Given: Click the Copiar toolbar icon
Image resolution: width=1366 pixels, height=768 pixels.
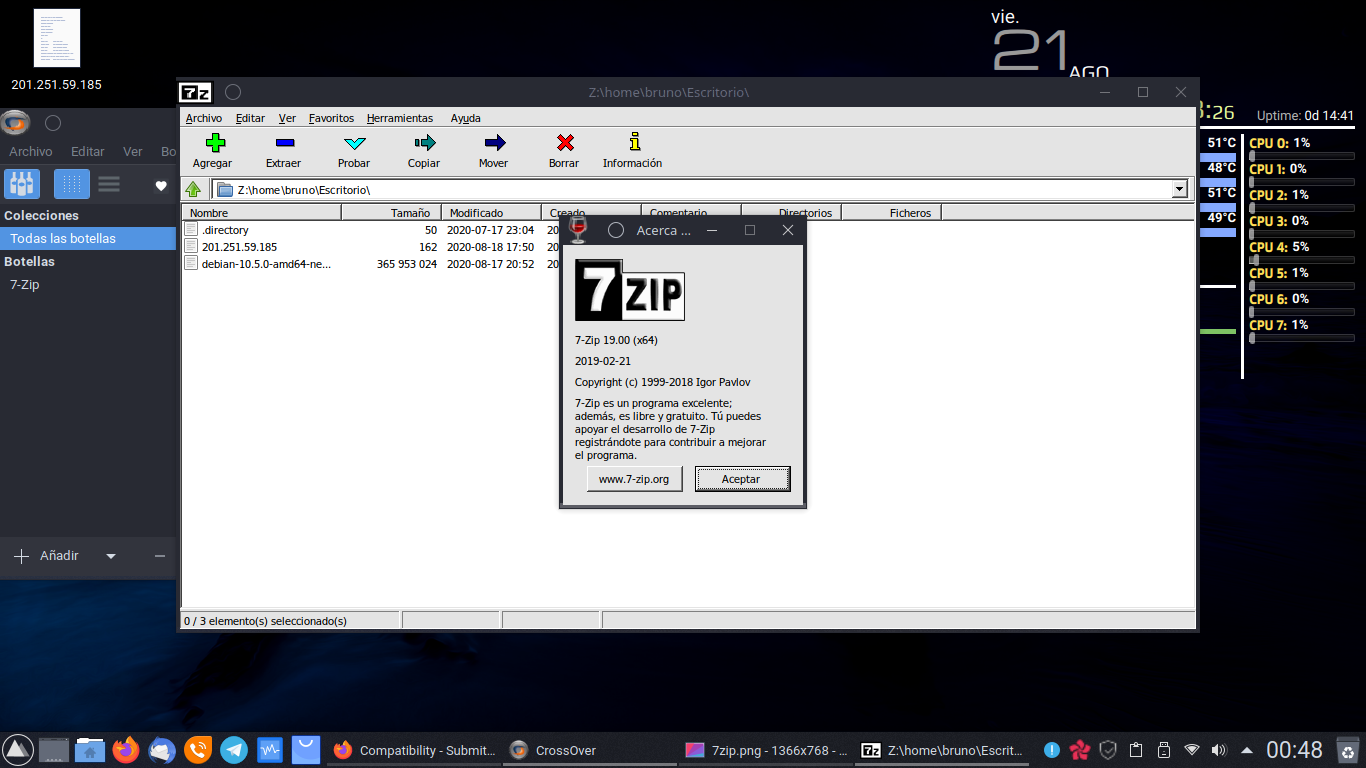Looking at the screenshot, I should point(424,143).
